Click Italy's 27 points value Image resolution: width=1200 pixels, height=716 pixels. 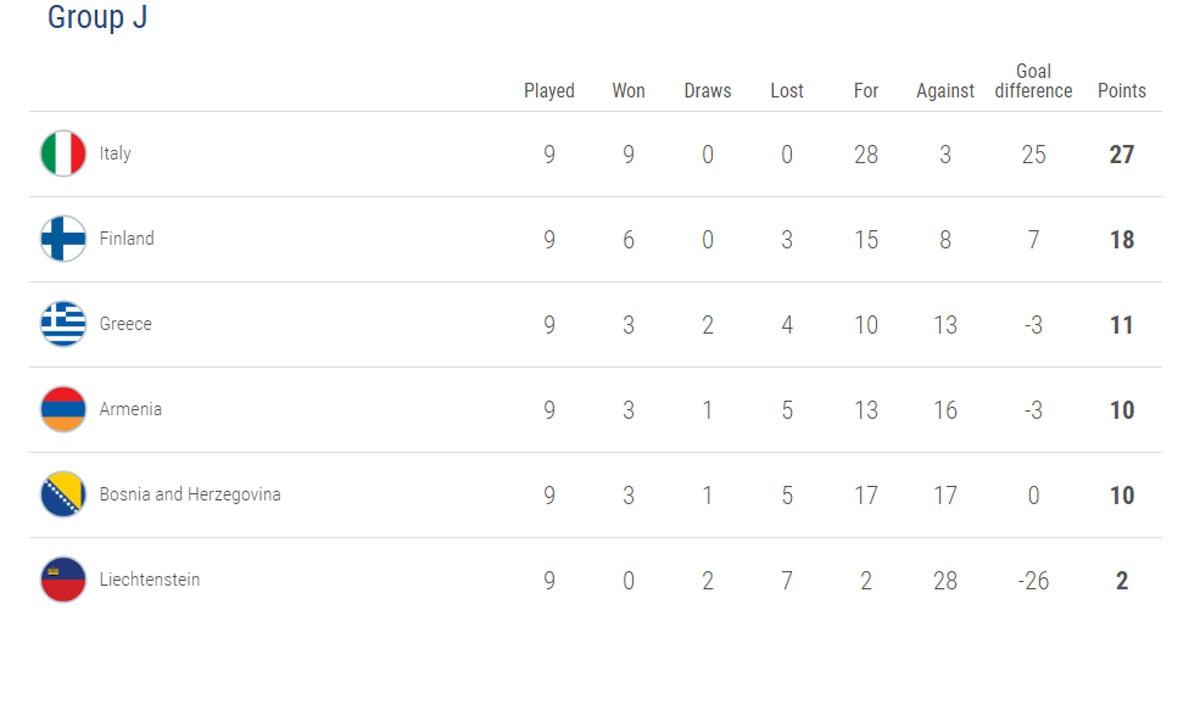coord(1122,155)
